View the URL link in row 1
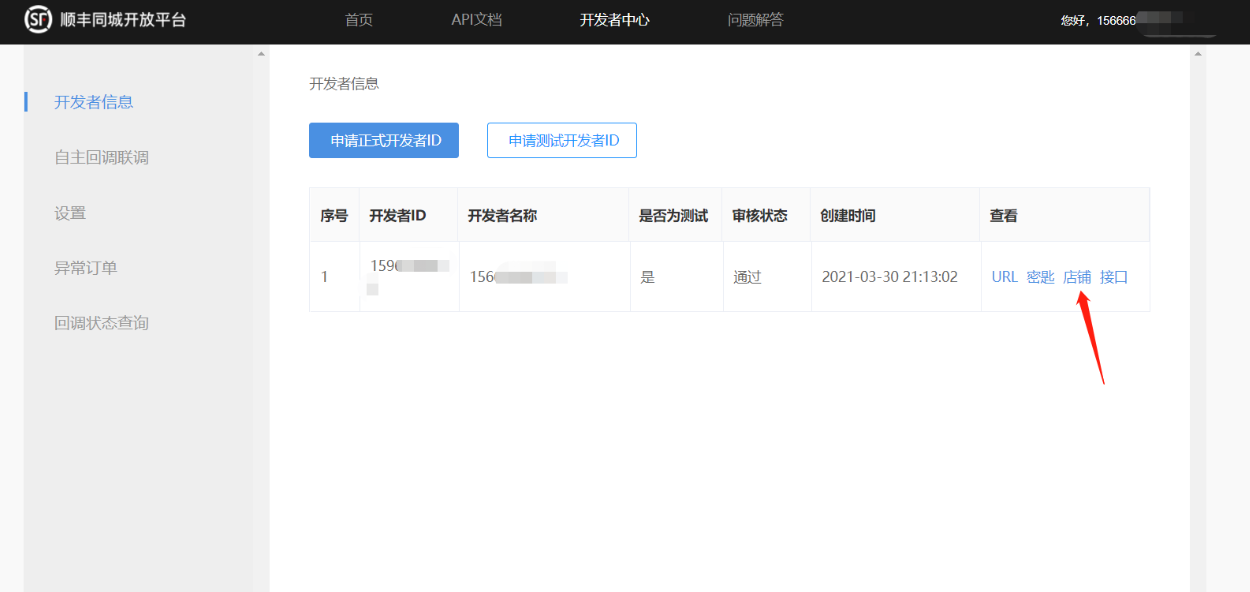1250x592 pixels. coord(1004,277)
